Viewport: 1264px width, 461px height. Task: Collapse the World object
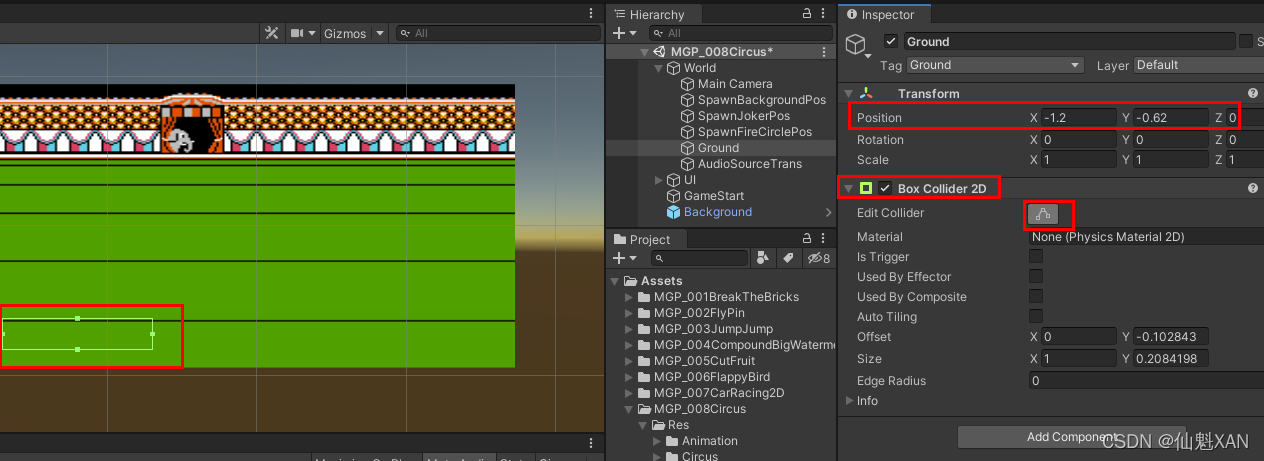point(658,68)
